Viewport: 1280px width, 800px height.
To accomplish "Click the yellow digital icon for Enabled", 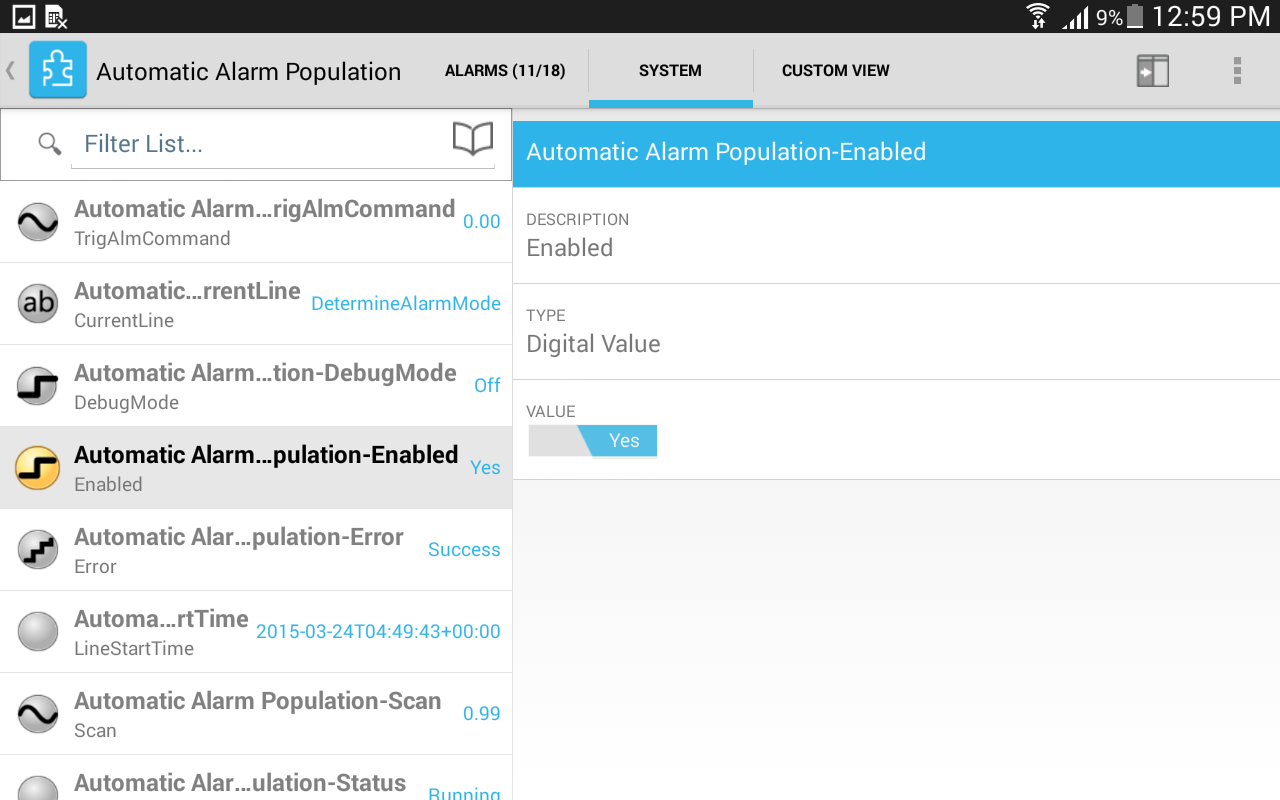I will click(x=38, y=468).
